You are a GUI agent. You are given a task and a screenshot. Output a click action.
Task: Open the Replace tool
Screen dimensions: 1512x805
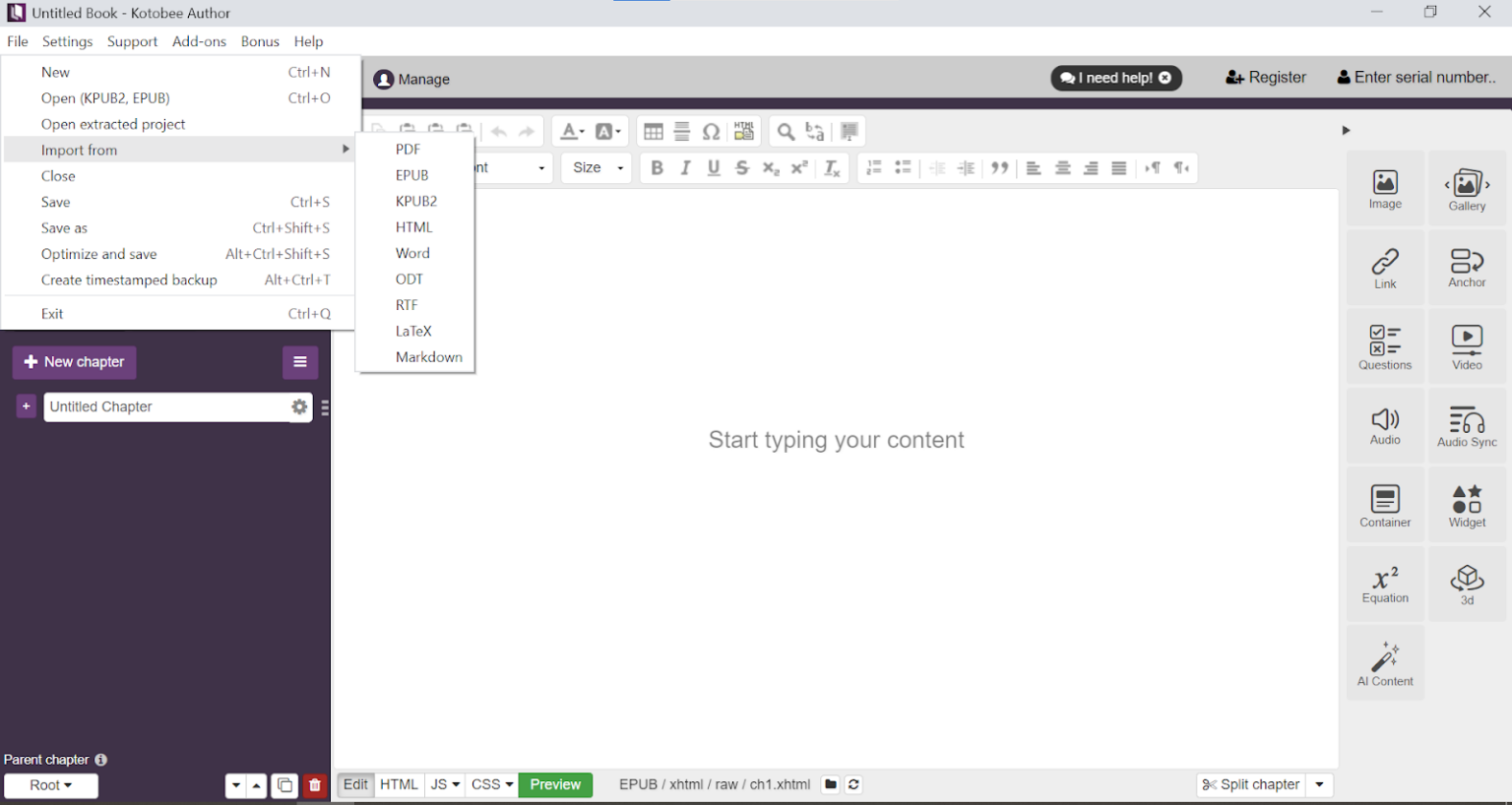pos(815,132)
